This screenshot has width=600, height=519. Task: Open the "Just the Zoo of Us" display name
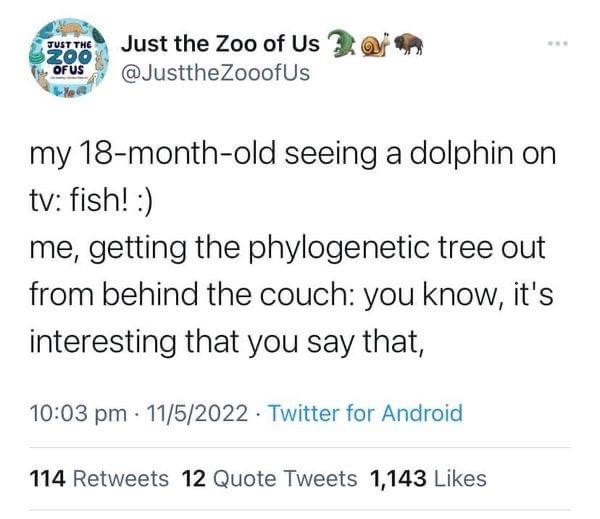(x=220, y=43)
